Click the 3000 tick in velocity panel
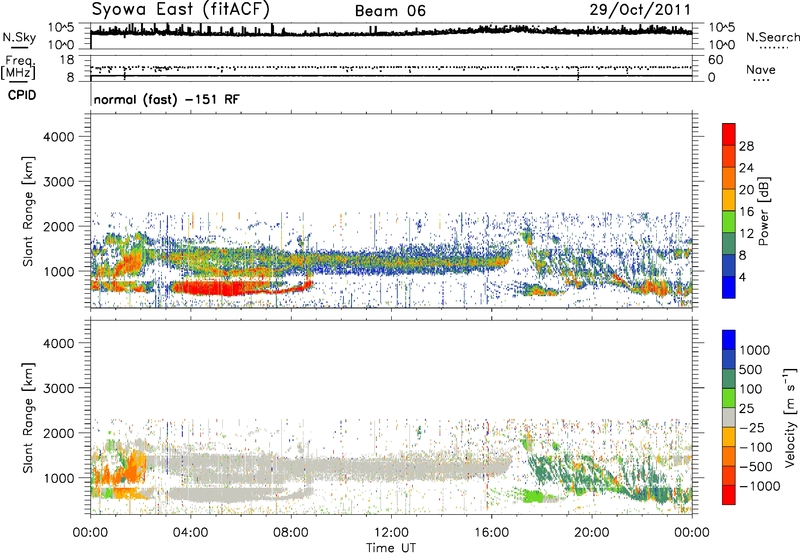 [59, 388]
